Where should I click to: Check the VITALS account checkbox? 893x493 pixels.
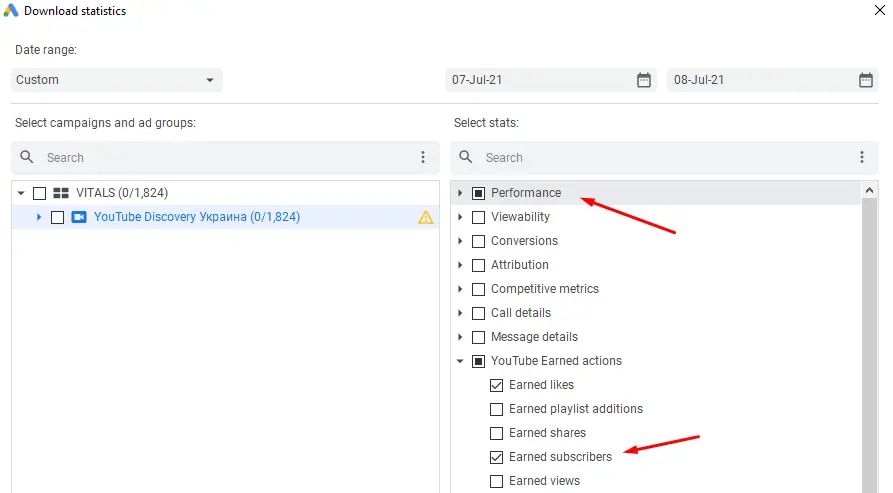pyautogui.click(x=39, y=194)
